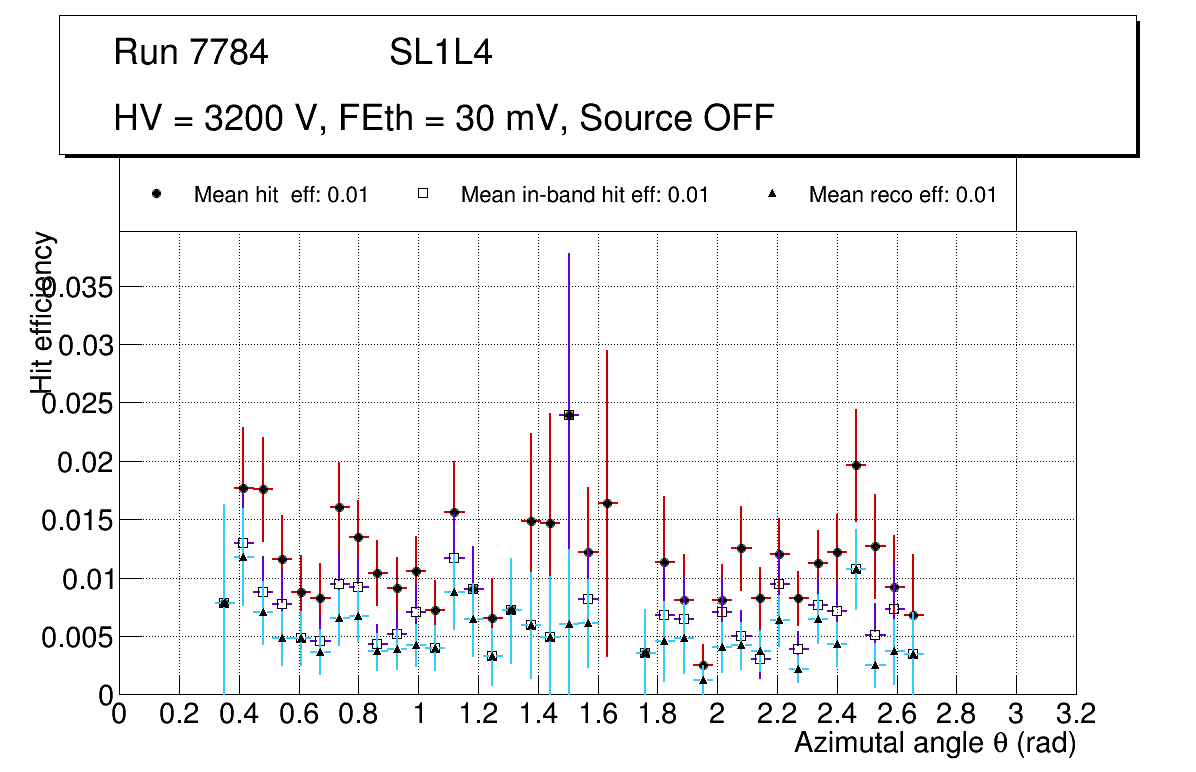Click the 'Mean reco eff: 0.01' legend text
This screenshot has width=1196, height=772.
tap(902, 195)
